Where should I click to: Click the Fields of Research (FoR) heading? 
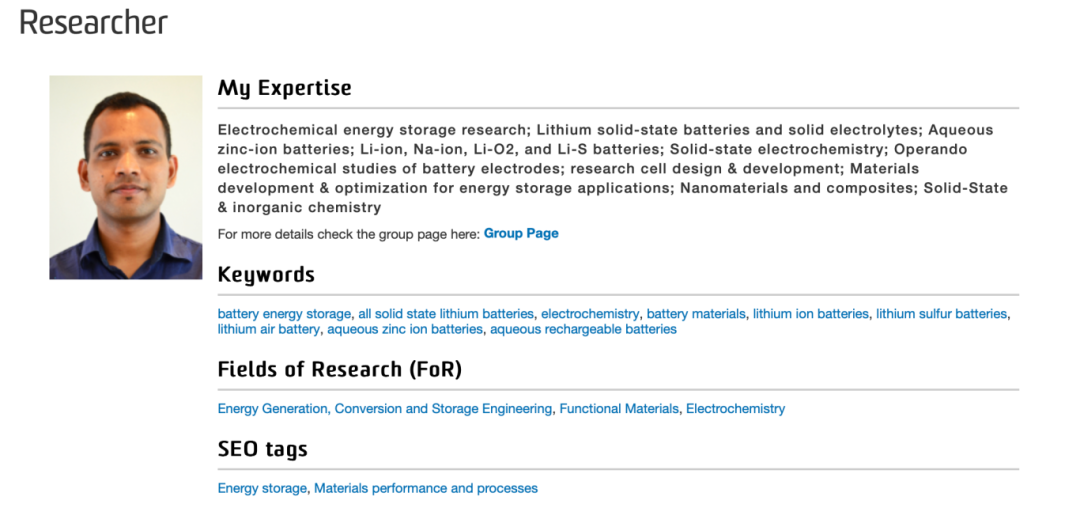coord(340,370)
